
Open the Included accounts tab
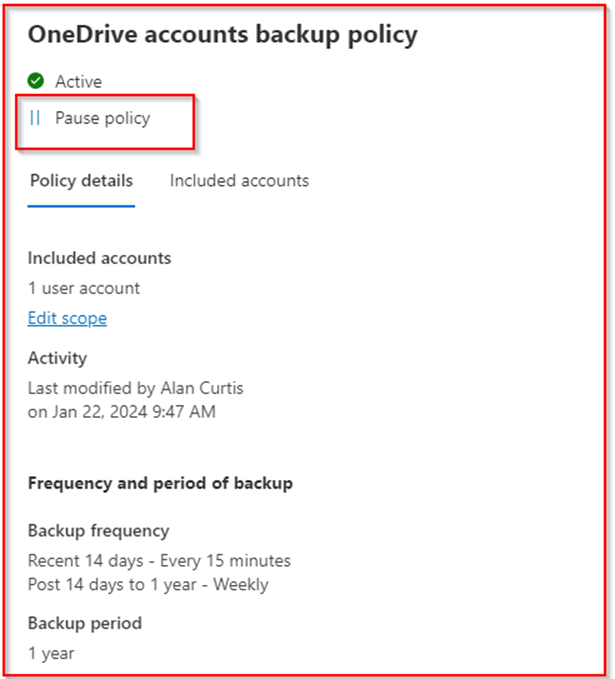pos(239,181)
